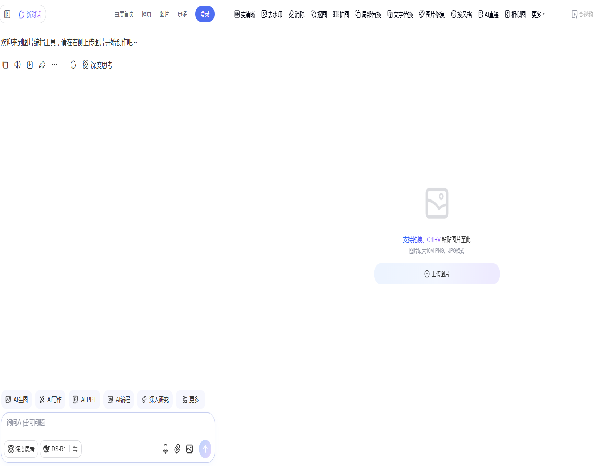Image resolution: width=600 pixels, height=466 pixels.
Task: Click the copy icon under the chat message
Action: pos(6,65)
